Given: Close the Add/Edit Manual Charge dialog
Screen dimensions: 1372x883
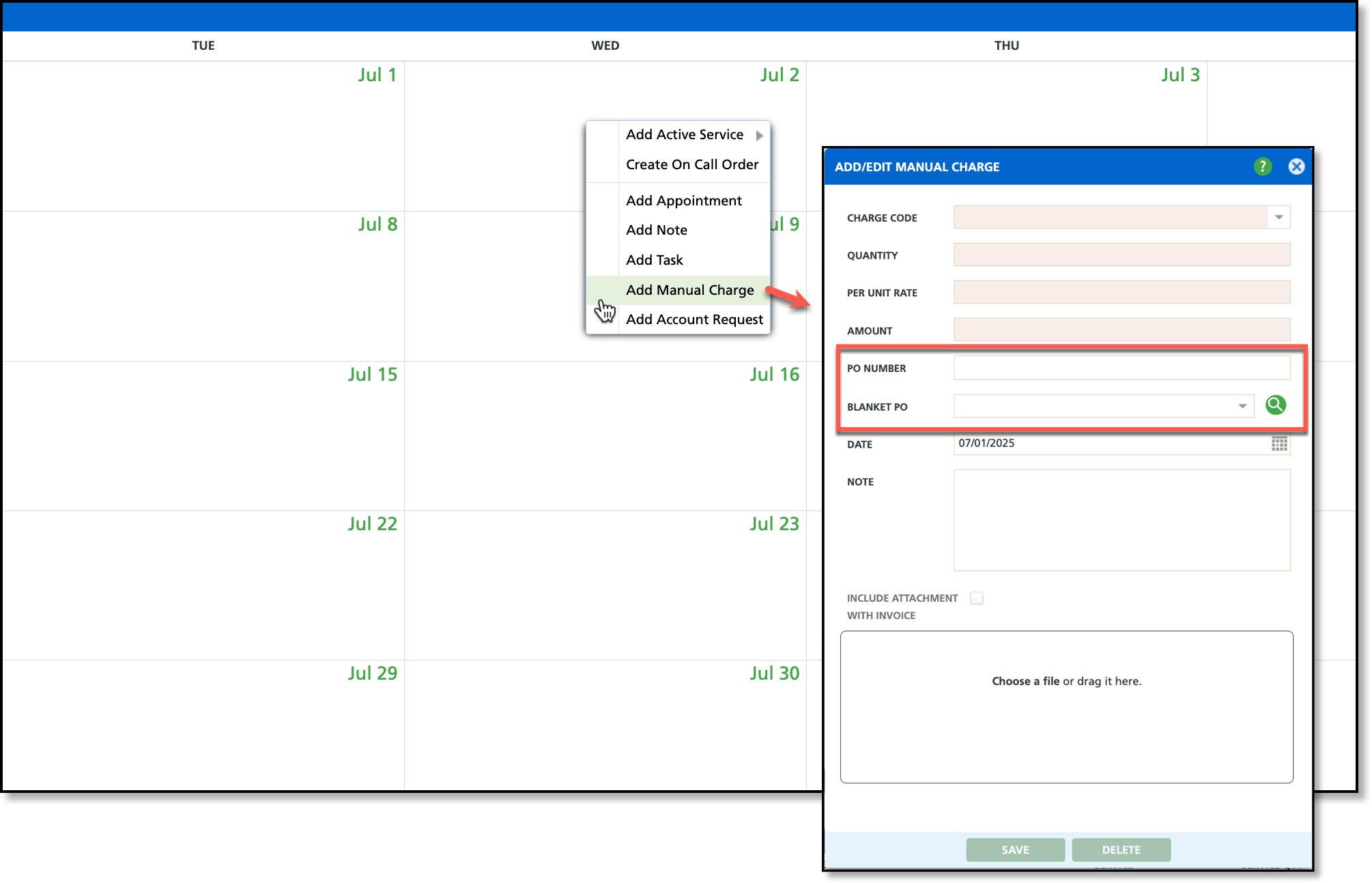Looking at the screenshot, I should tap(1296, 167).
